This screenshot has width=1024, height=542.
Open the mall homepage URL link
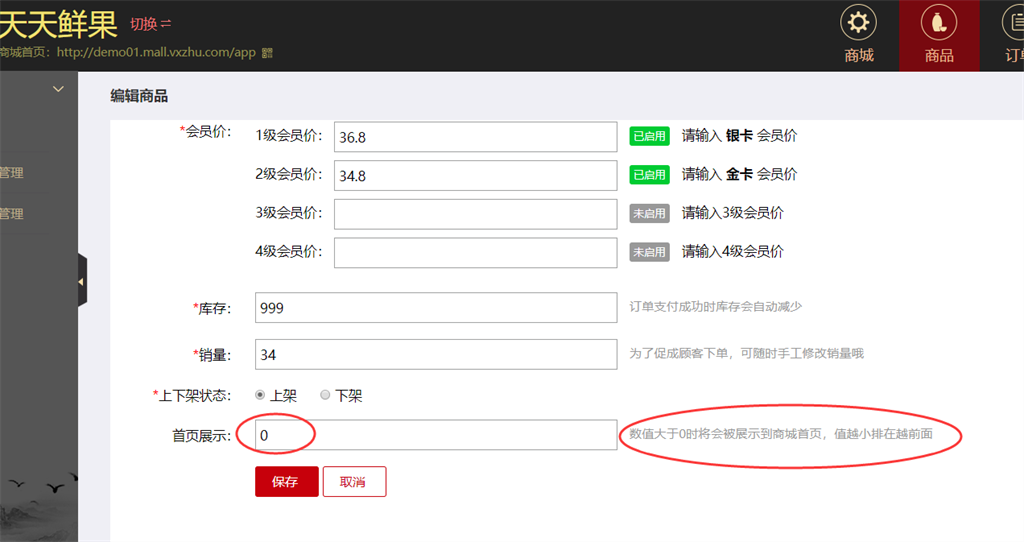pyautogui.click(x=156, y=52)
